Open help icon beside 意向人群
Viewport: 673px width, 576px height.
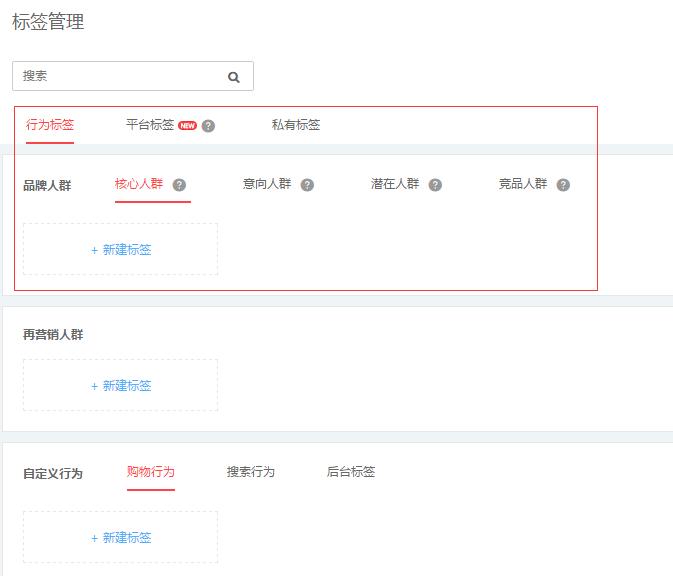point(307,185)
